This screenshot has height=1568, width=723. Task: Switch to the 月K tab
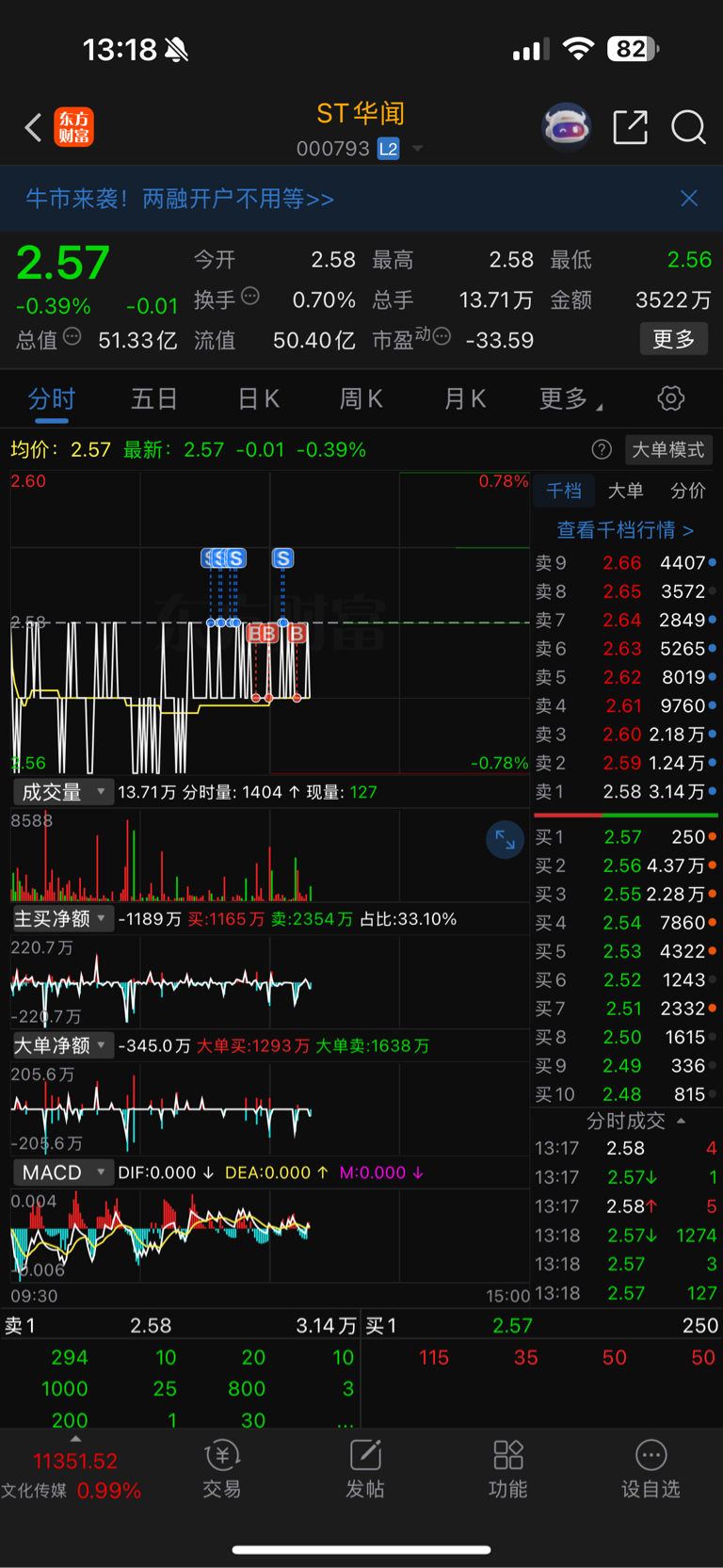pyautogui.click(x=465, y=399)
